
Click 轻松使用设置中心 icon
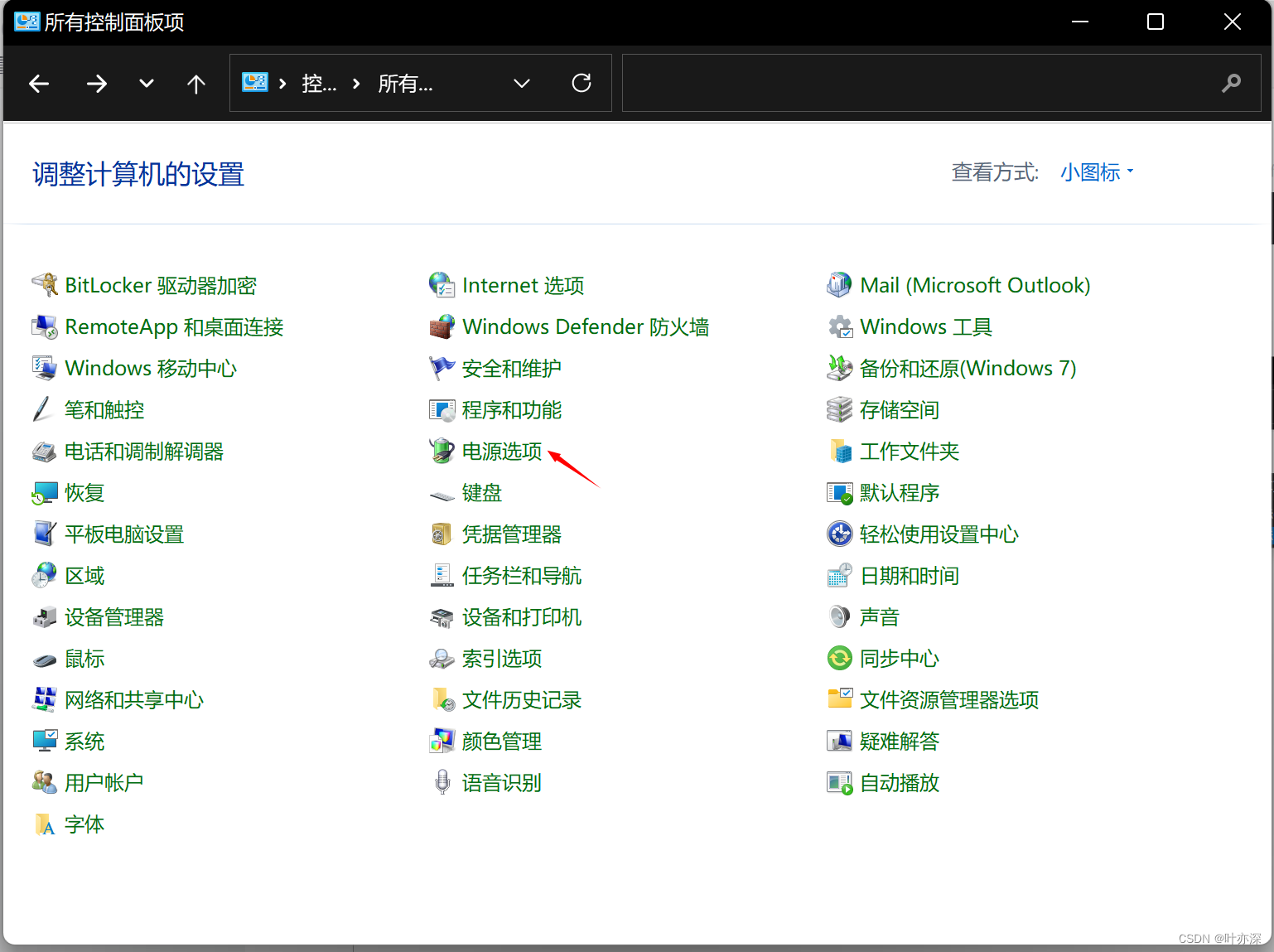coord(839,534)
